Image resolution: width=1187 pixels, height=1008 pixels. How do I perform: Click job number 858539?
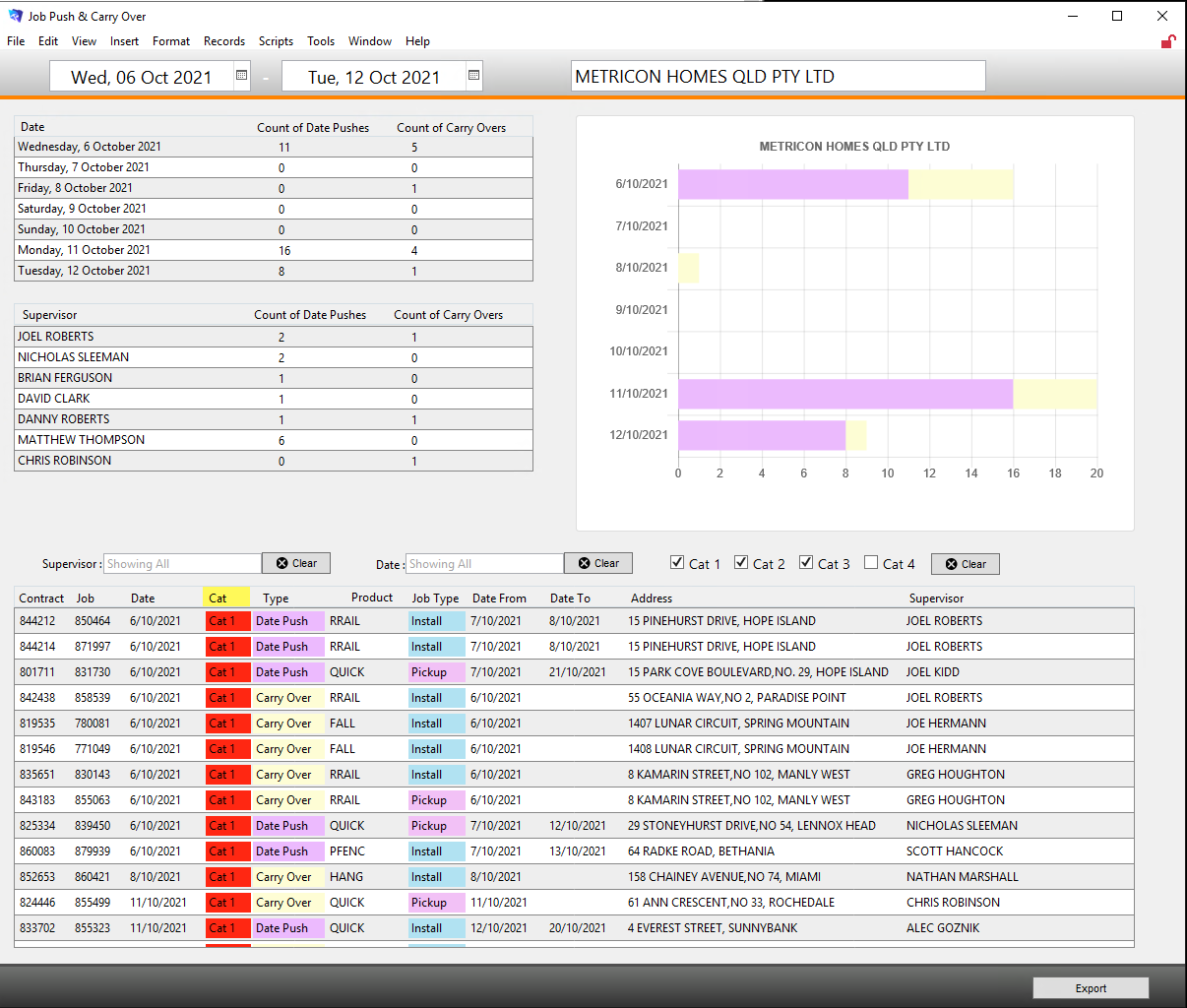93,698
